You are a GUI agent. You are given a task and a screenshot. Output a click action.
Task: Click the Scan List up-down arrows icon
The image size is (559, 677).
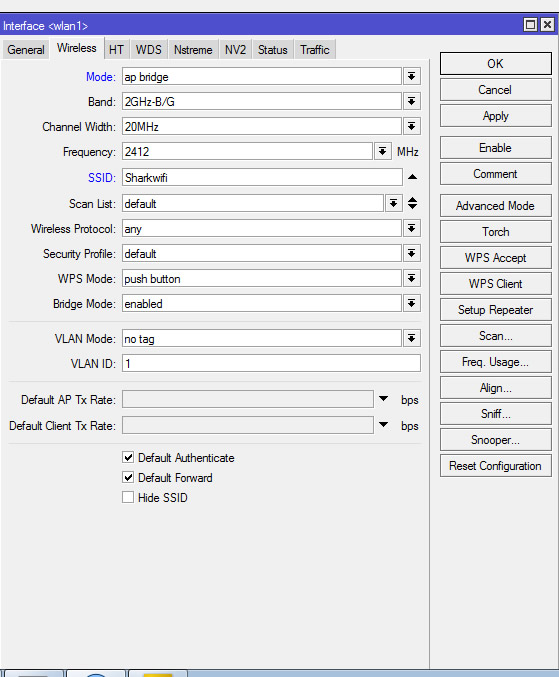pos(412,203)
